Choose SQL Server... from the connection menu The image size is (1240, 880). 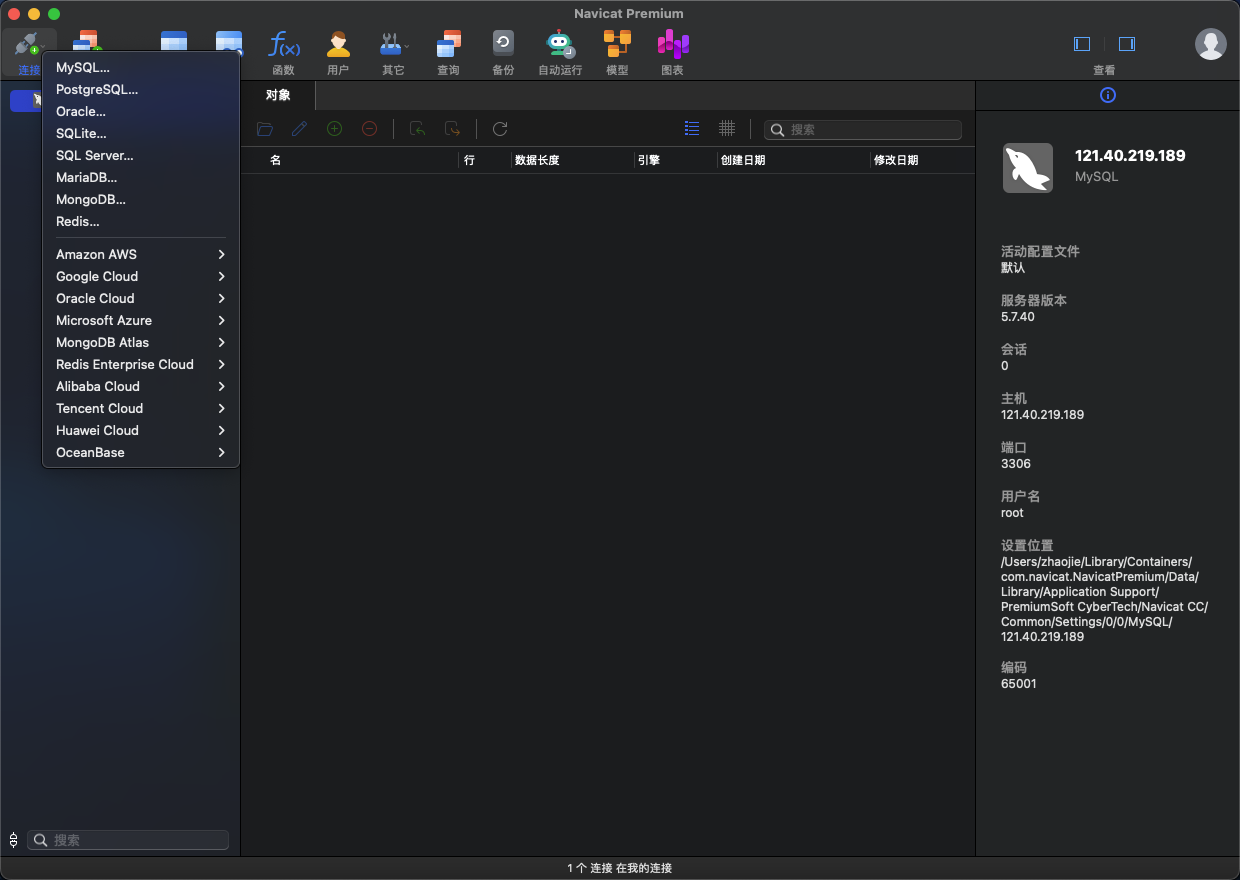point(141,155)
